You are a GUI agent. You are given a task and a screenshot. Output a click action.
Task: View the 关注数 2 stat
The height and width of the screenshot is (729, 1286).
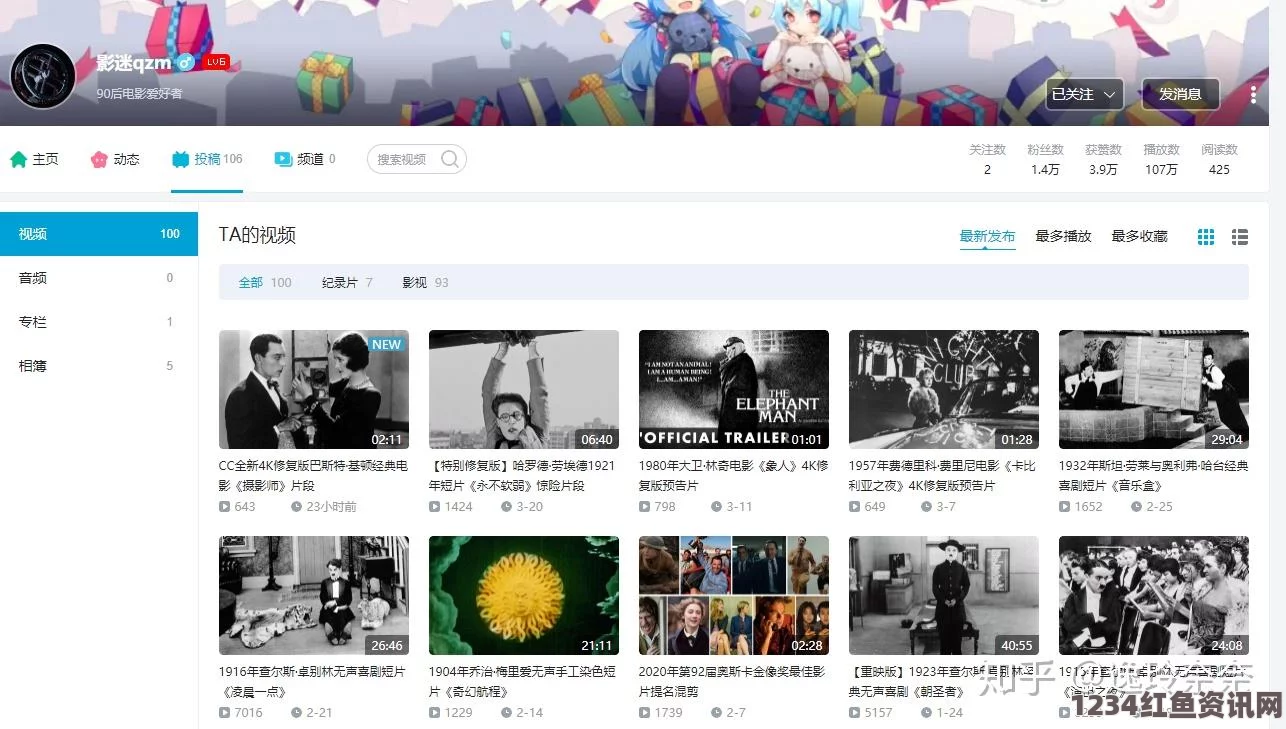coord(987,159)
